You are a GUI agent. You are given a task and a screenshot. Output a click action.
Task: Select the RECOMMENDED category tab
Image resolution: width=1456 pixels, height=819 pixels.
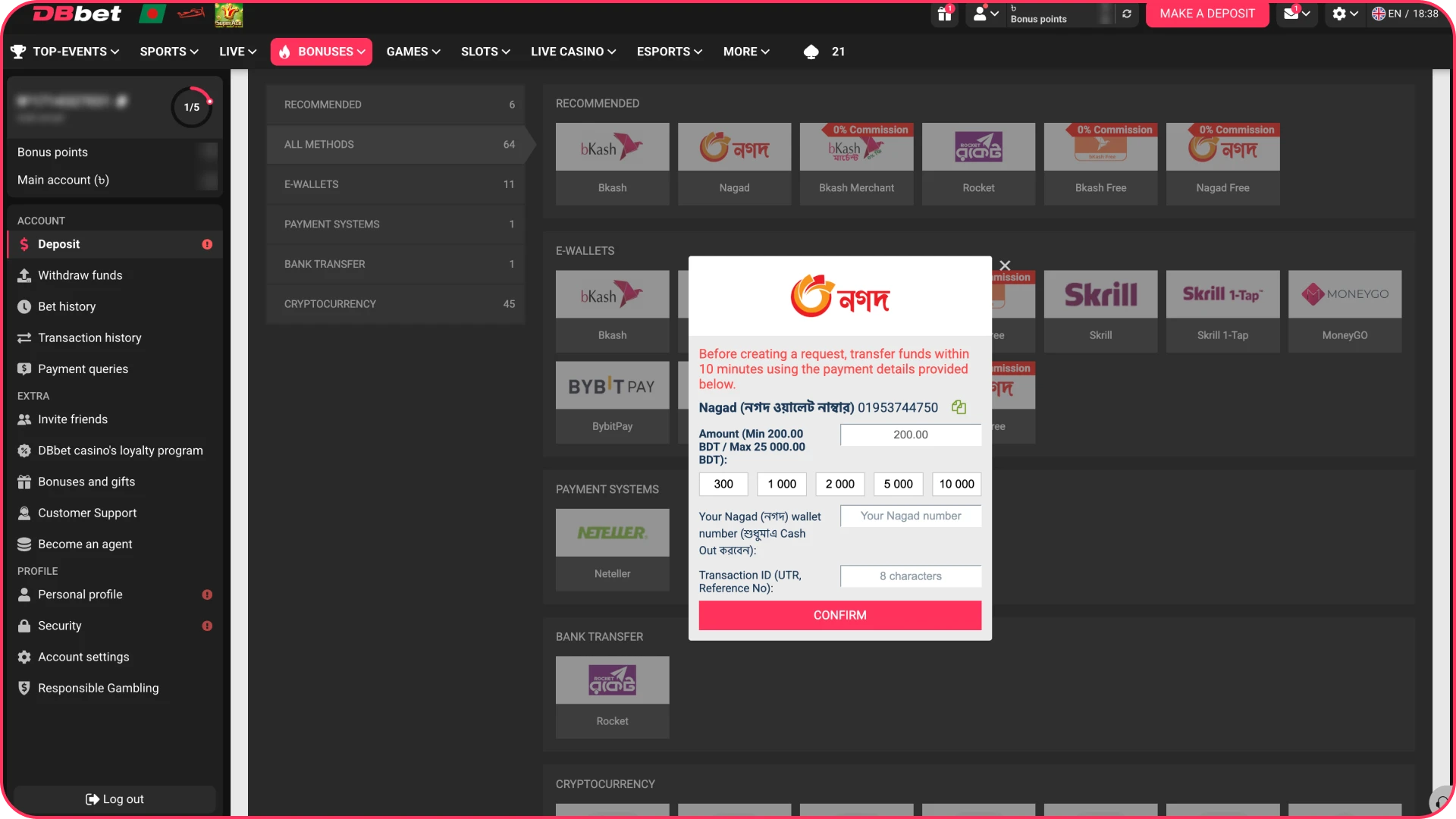(x=396, y=105)
